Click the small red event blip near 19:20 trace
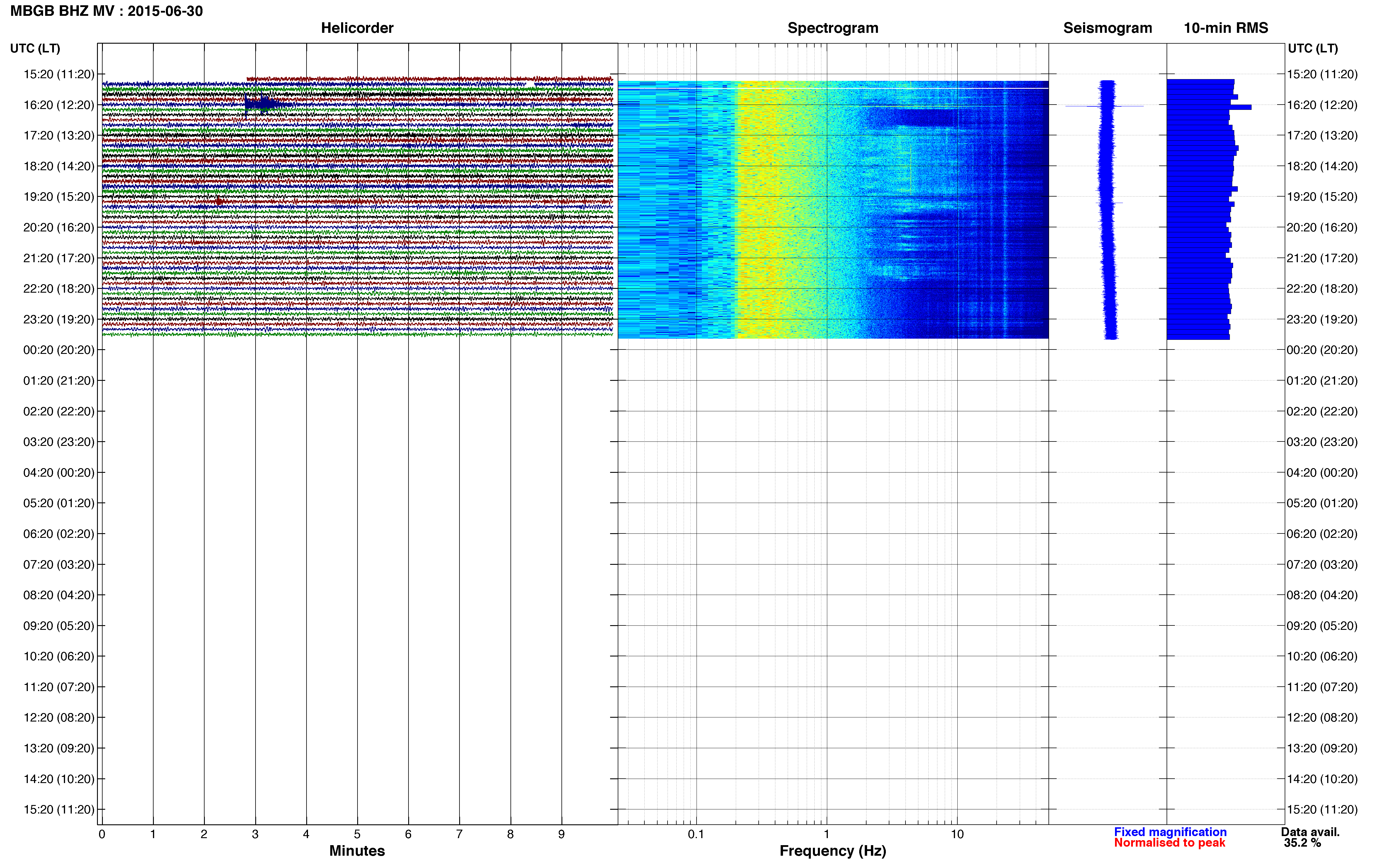This screenshot has width=1389, height=868. click(219, 201)
